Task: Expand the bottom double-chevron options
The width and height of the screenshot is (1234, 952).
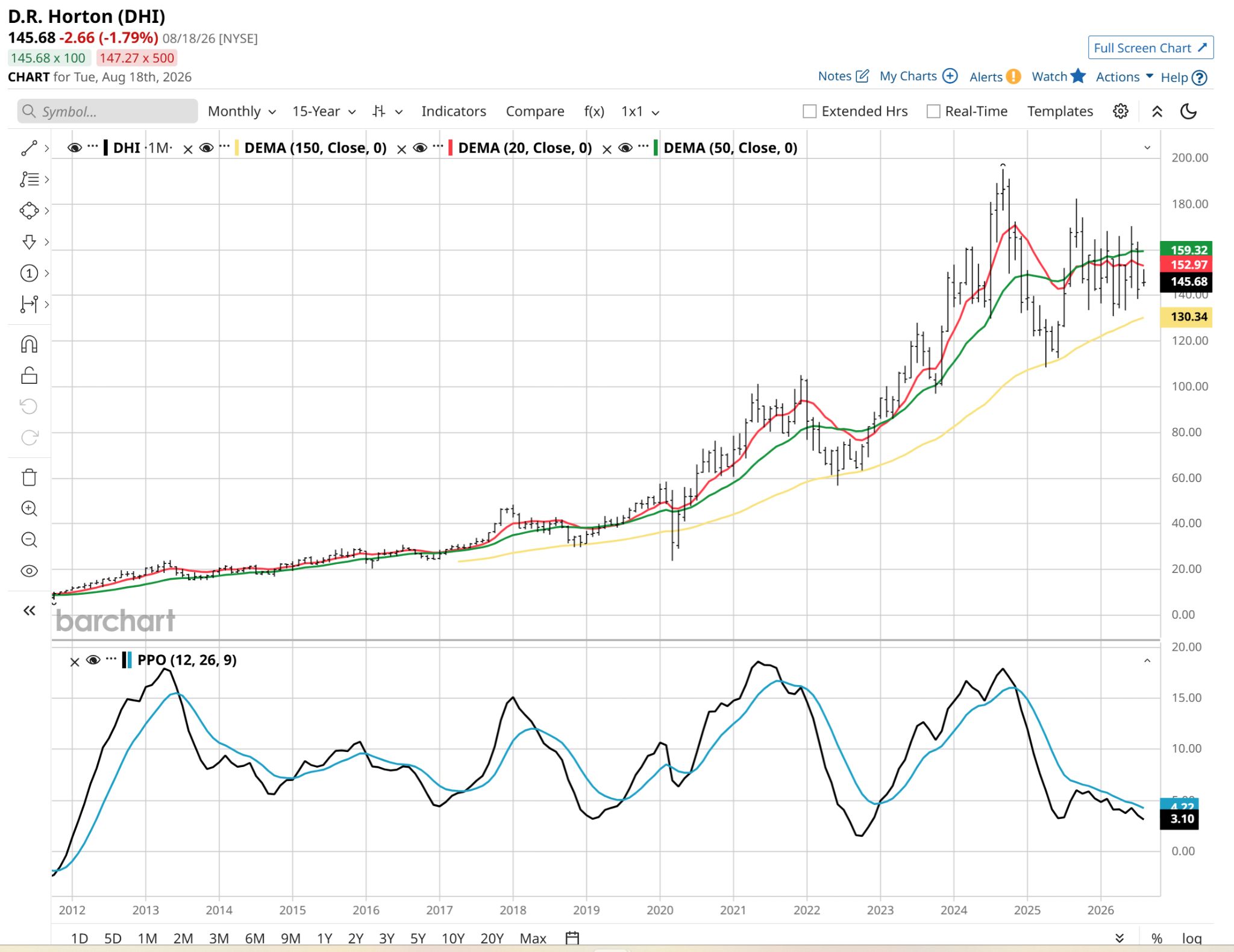Action: click(1119, 938)
